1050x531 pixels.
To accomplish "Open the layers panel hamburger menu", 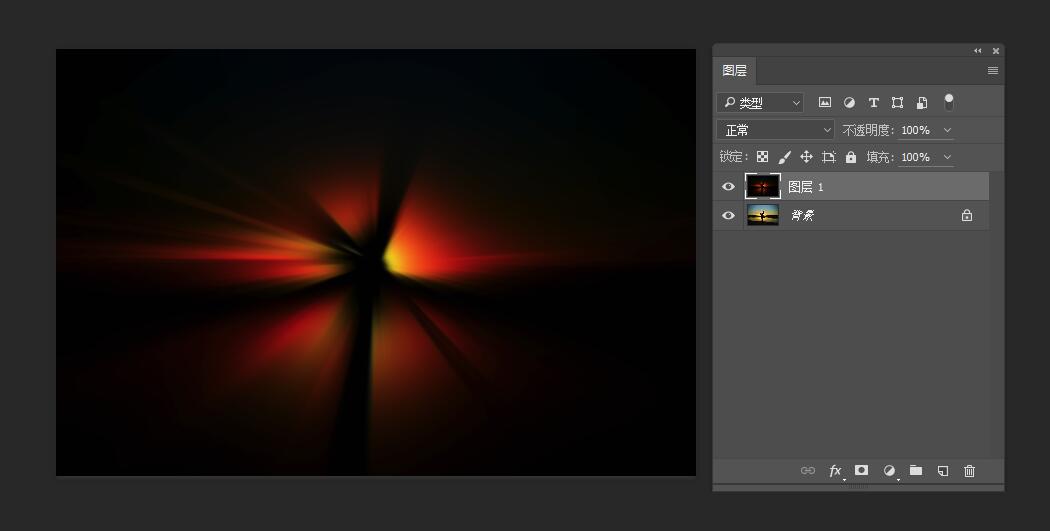I will tap(993, 70).
